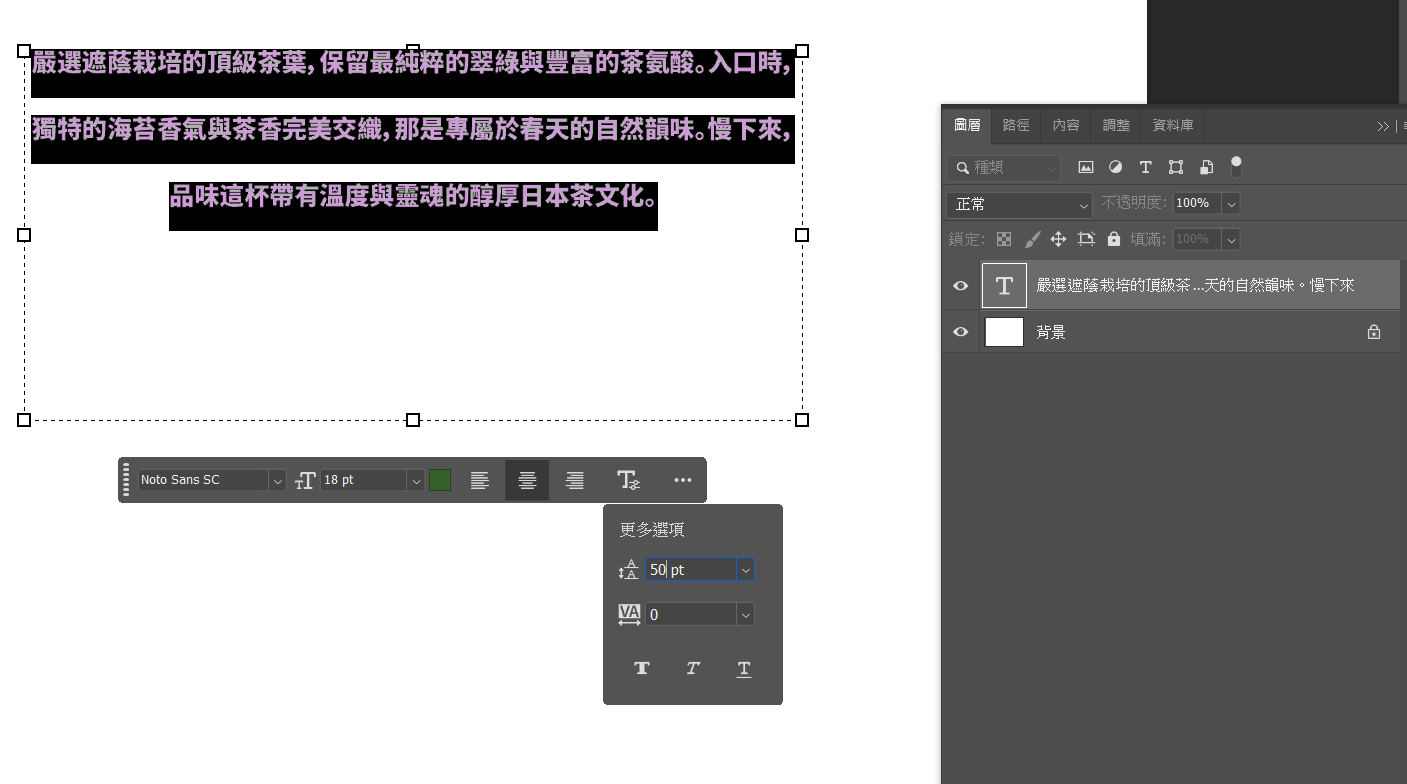1407x784 pixels.
Task: Open the 正常 blend mode dropdown
Action: point(1019,204)
